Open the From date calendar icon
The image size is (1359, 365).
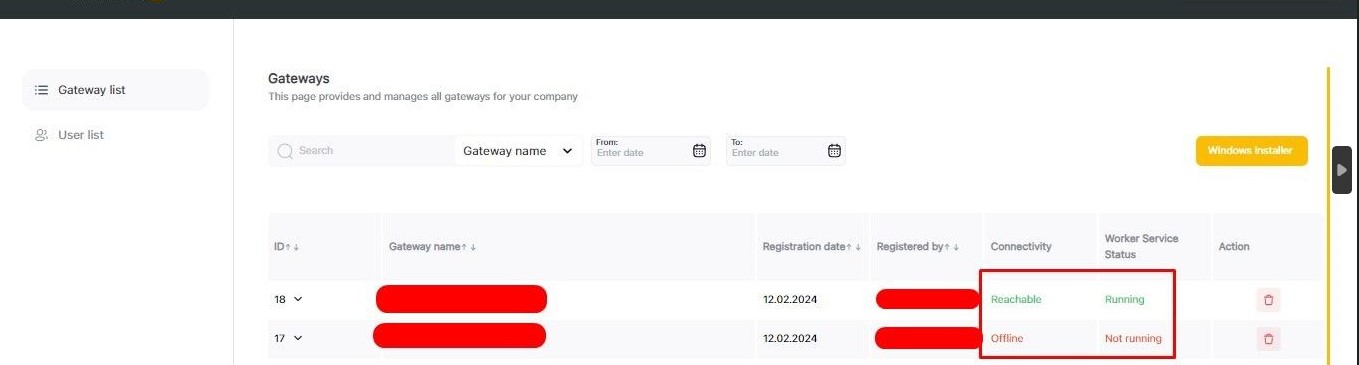(x=699, y=151)
